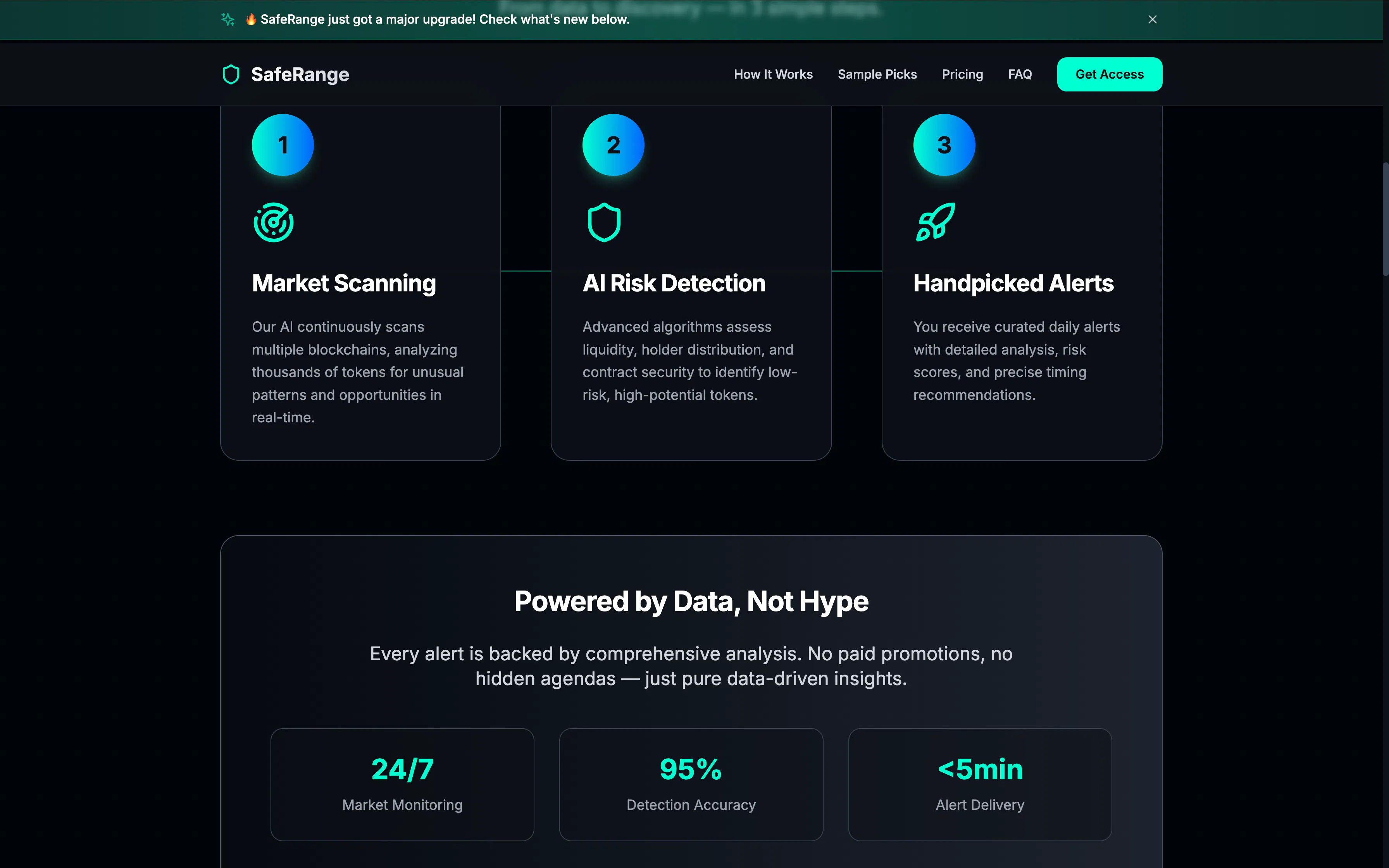
Task: Click the Alert Delivery label
Action: tap(981, 805)
